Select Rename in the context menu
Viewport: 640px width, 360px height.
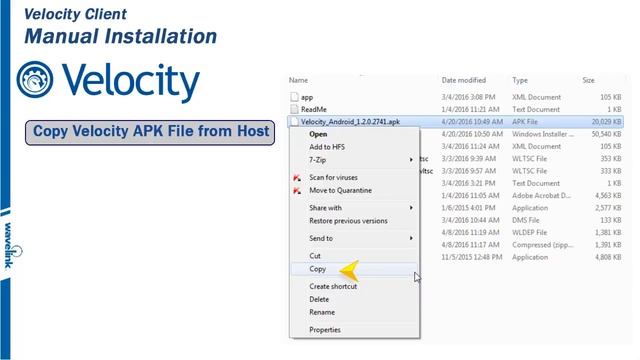pos(322,313)
